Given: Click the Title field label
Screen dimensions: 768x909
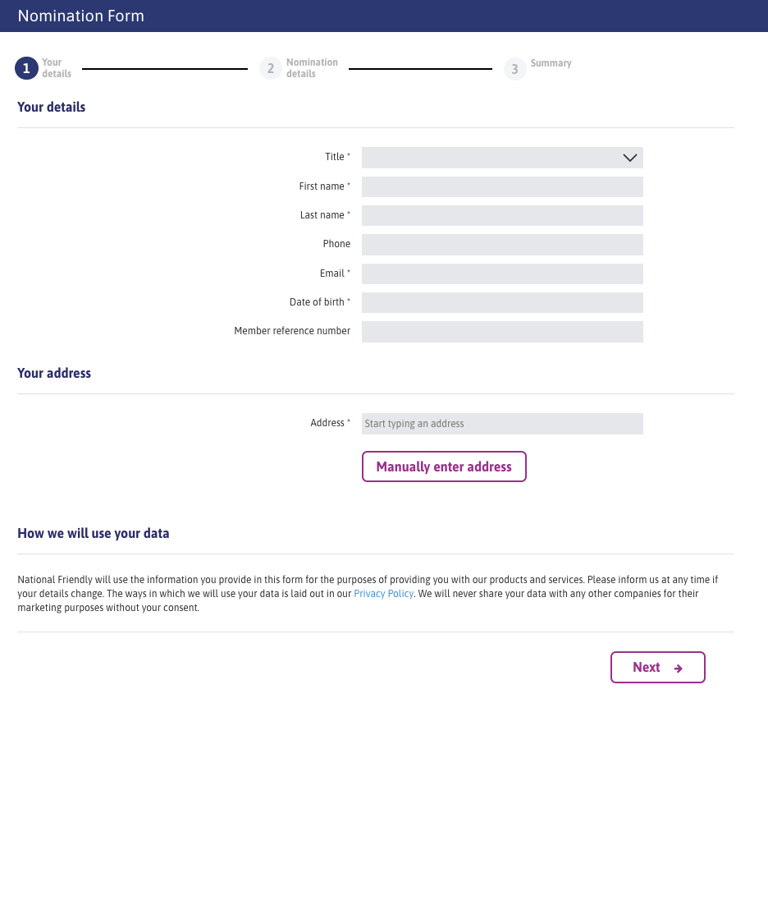Looking at the screenshot, I should click(336, 157).
